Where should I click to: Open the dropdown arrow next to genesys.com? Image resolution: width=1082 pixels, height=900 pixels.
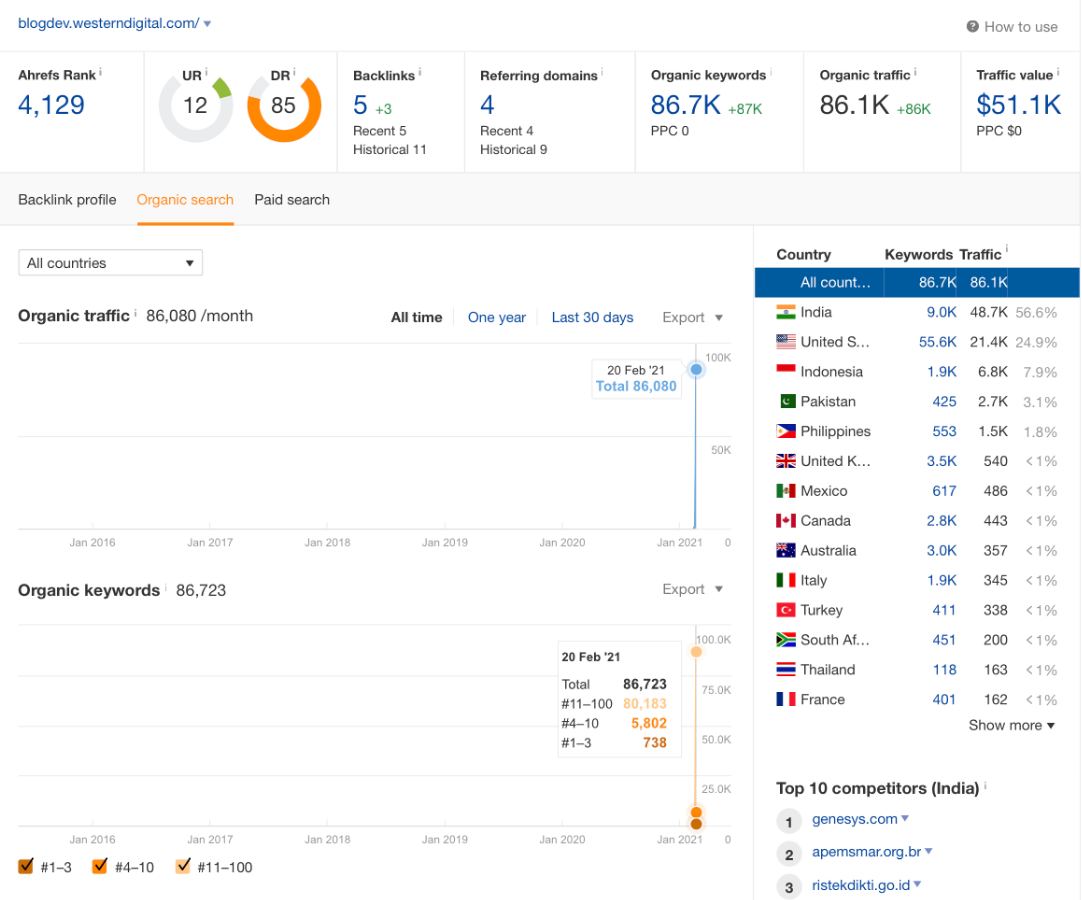tap(905, 819)
